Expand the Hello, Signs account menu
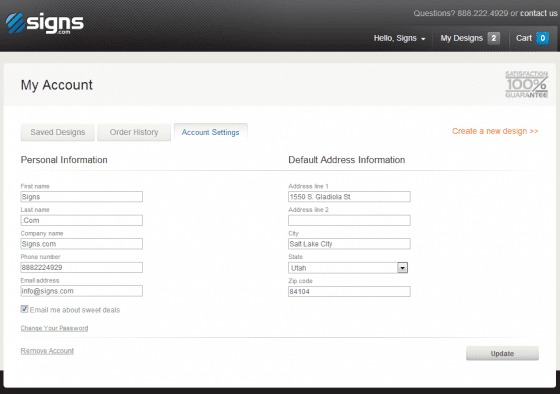 click(x=399, y=38)
